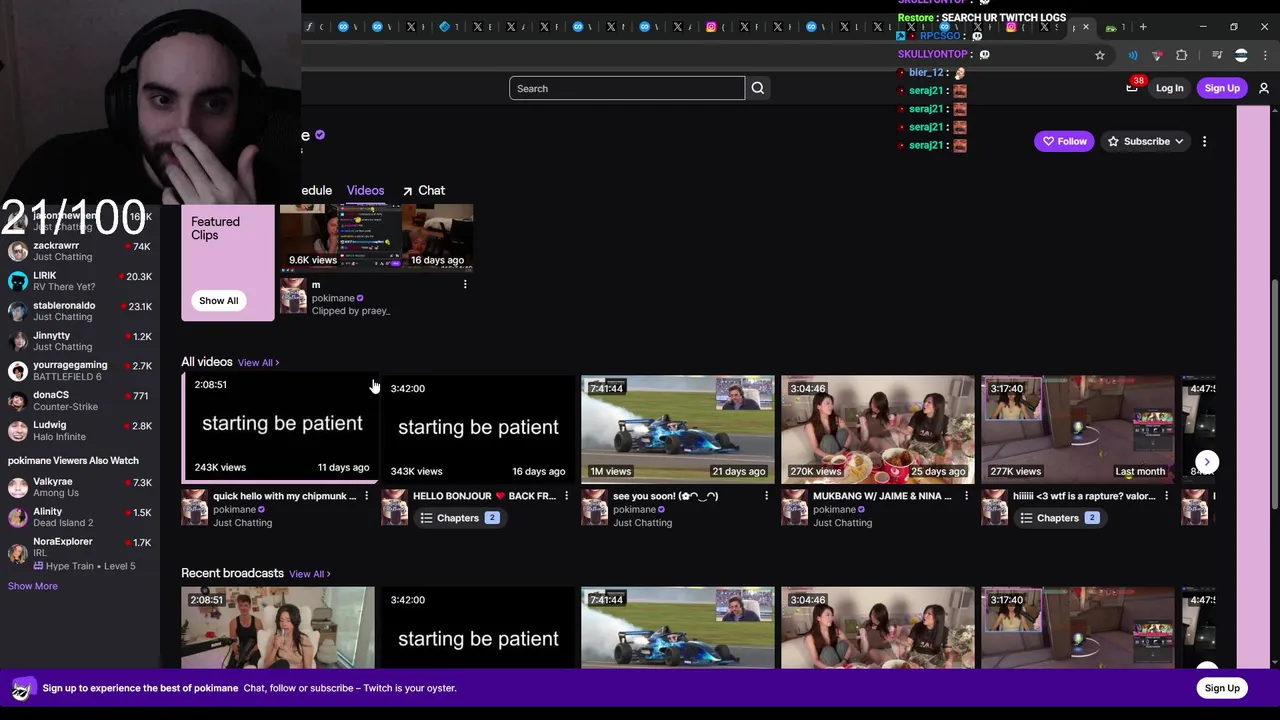Click pokimane avatar beside Featured Clip

pos(294,296)
